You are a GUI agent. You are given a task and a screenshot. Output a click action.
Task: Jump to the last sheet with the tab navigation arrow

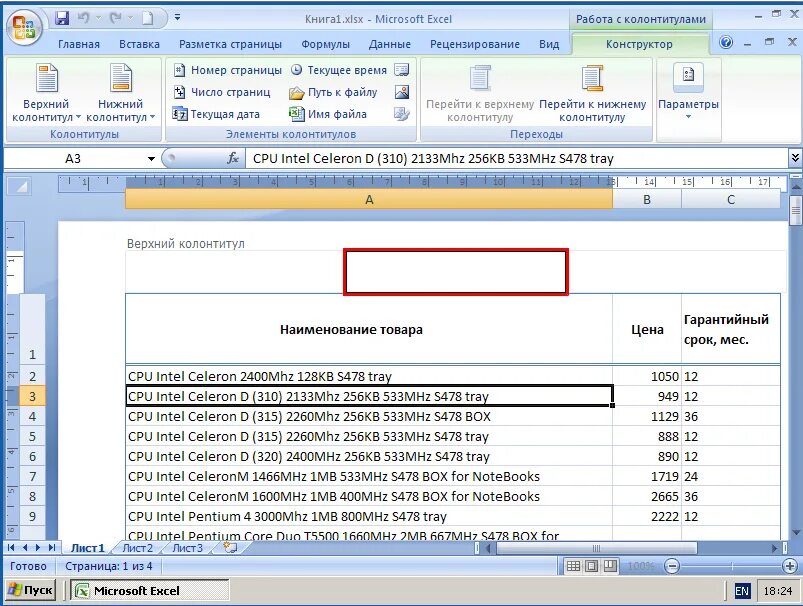point(52,548)
